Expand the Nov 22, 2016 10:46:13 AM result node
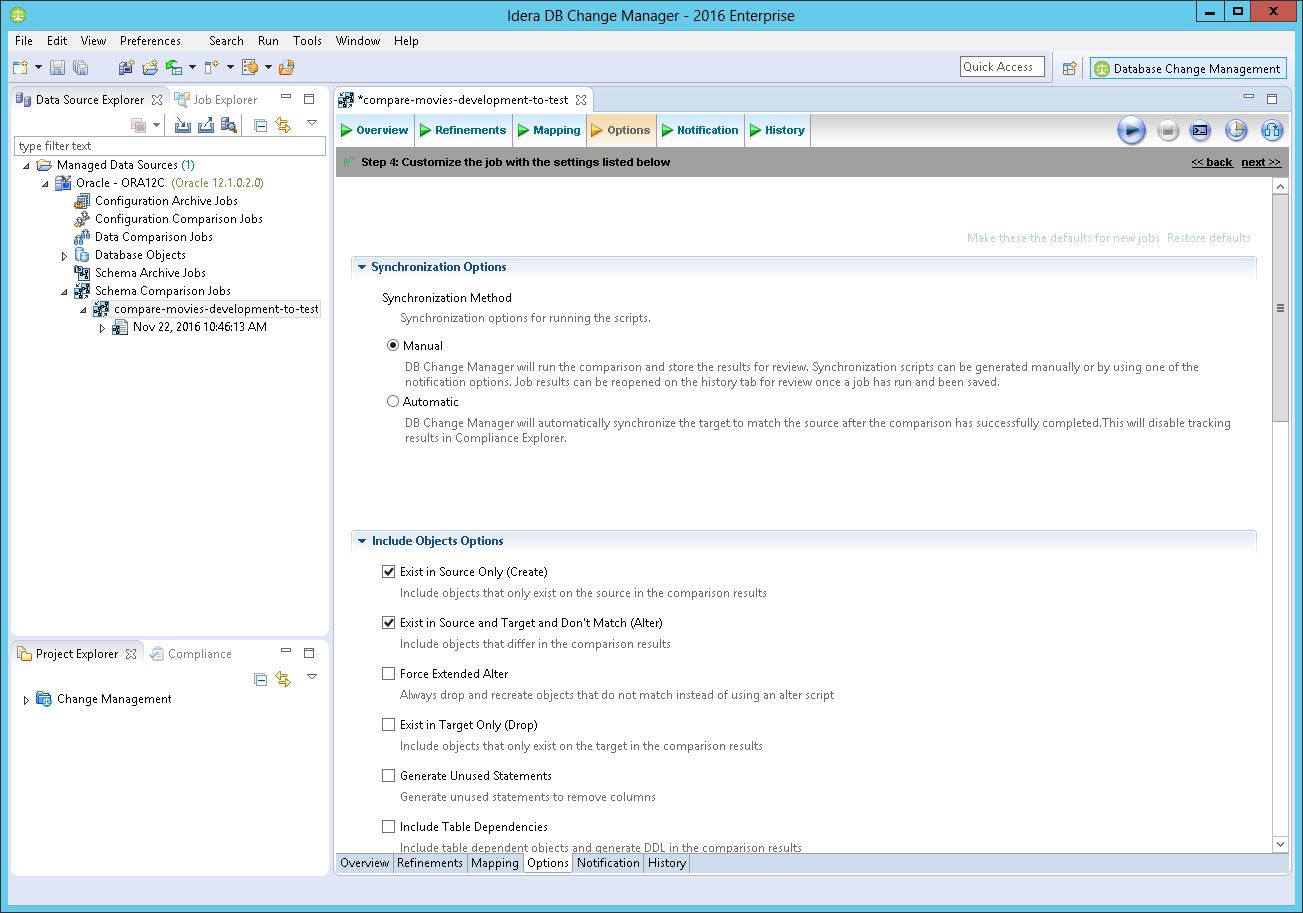Viewport: 1303px width, 913px height. pyautogui.click(x=102, y=328)
